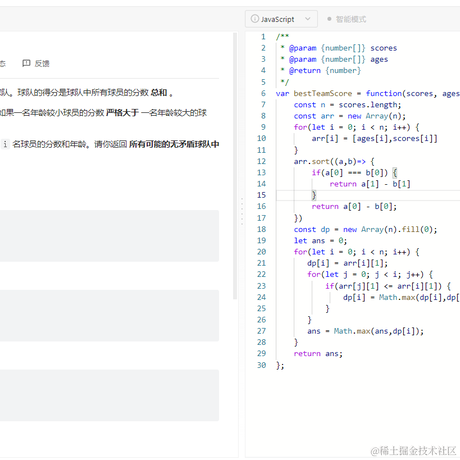Click the line 'dp[i] = arr[i][1];'
This screenshot has width=460, height=460.
[x=347, y=263]
